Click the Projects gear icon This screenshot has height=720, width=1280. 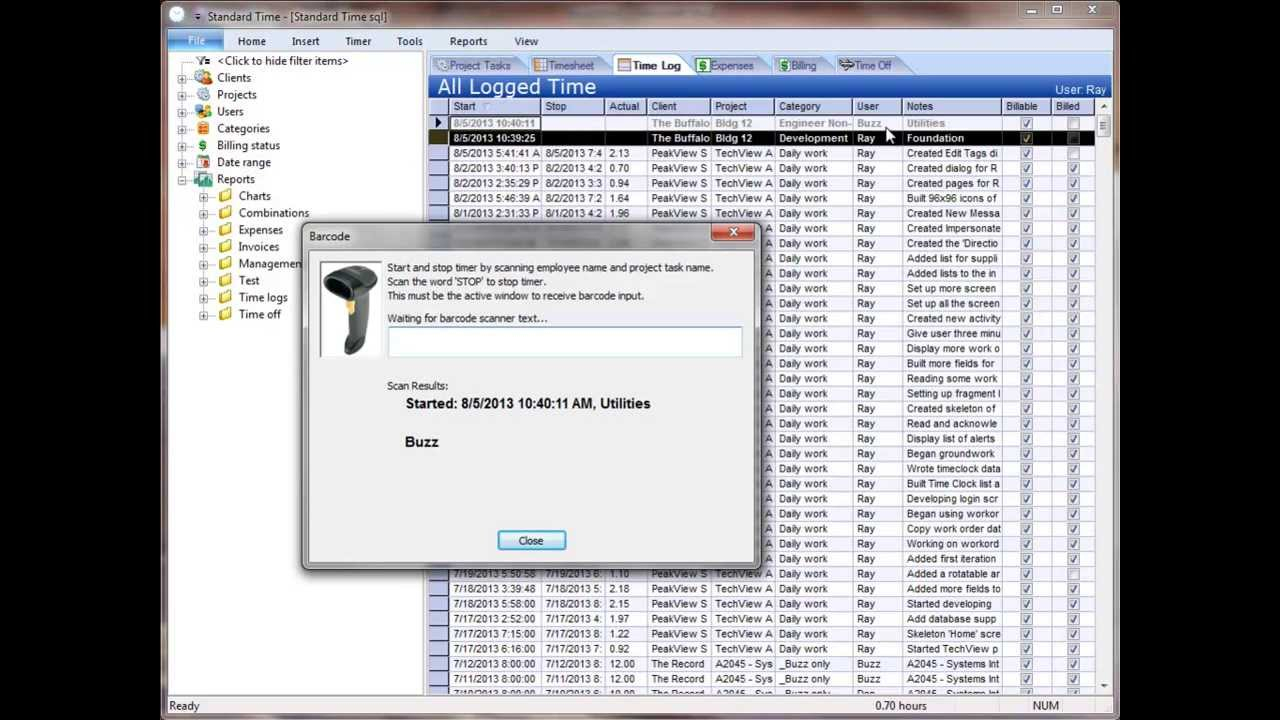205,94
